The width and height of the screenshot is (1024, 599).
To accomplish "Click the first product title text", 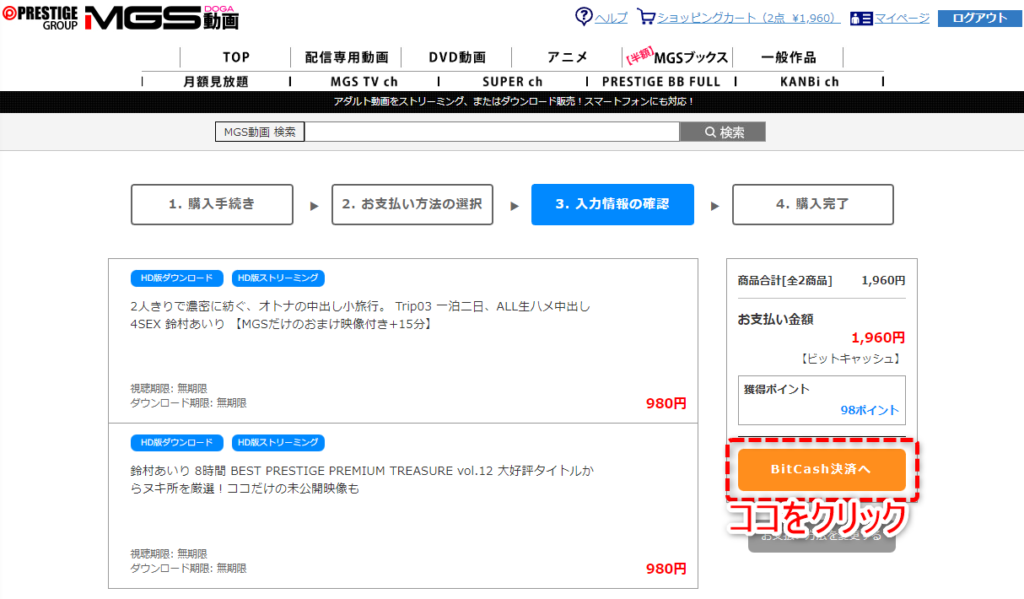I will click(x=360, y=315).
